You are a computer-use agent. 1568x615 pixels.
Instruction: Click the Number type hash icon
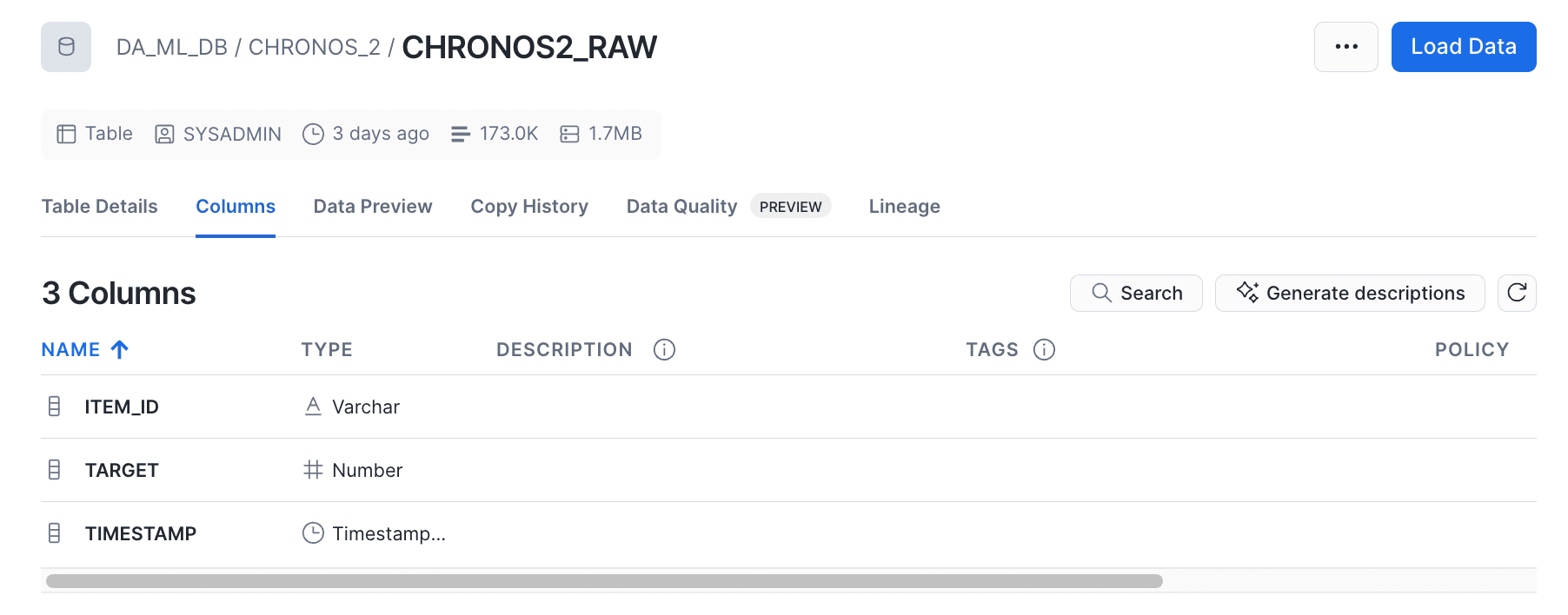click(x=313, y=470)
